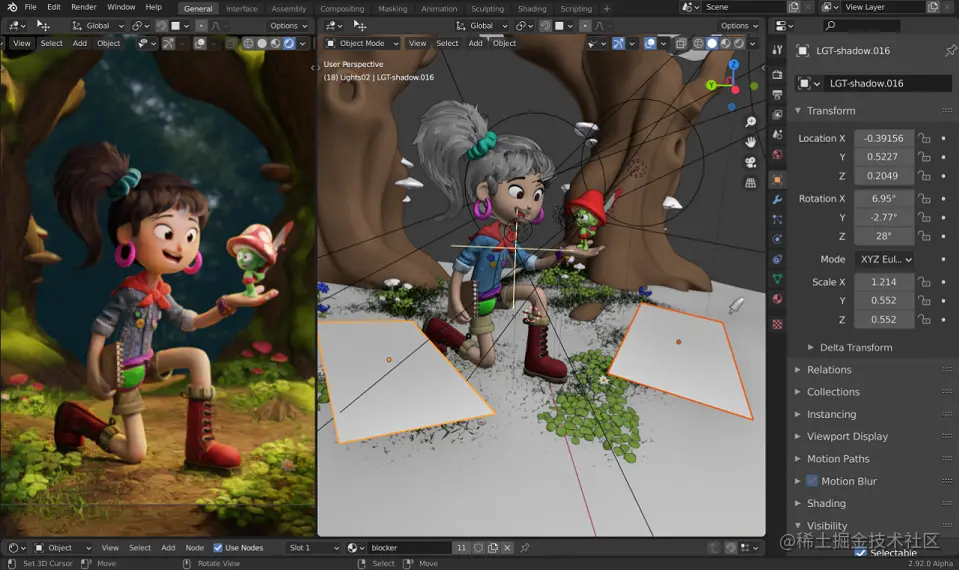Viewport: 959px width, 570px height.
Task: Open shading options dropdown in right viewport
Action: click(x=752, y=43)
